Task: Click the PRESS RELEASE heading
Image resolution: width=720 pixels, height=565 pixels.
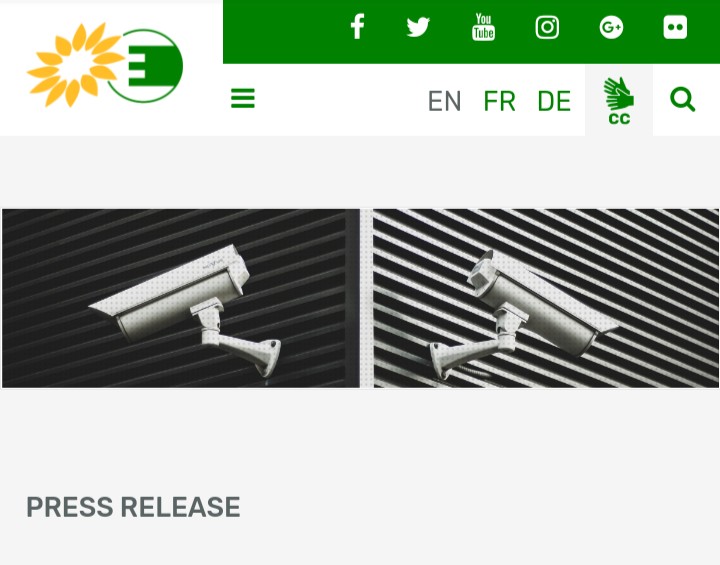Action: click(133, 507)
